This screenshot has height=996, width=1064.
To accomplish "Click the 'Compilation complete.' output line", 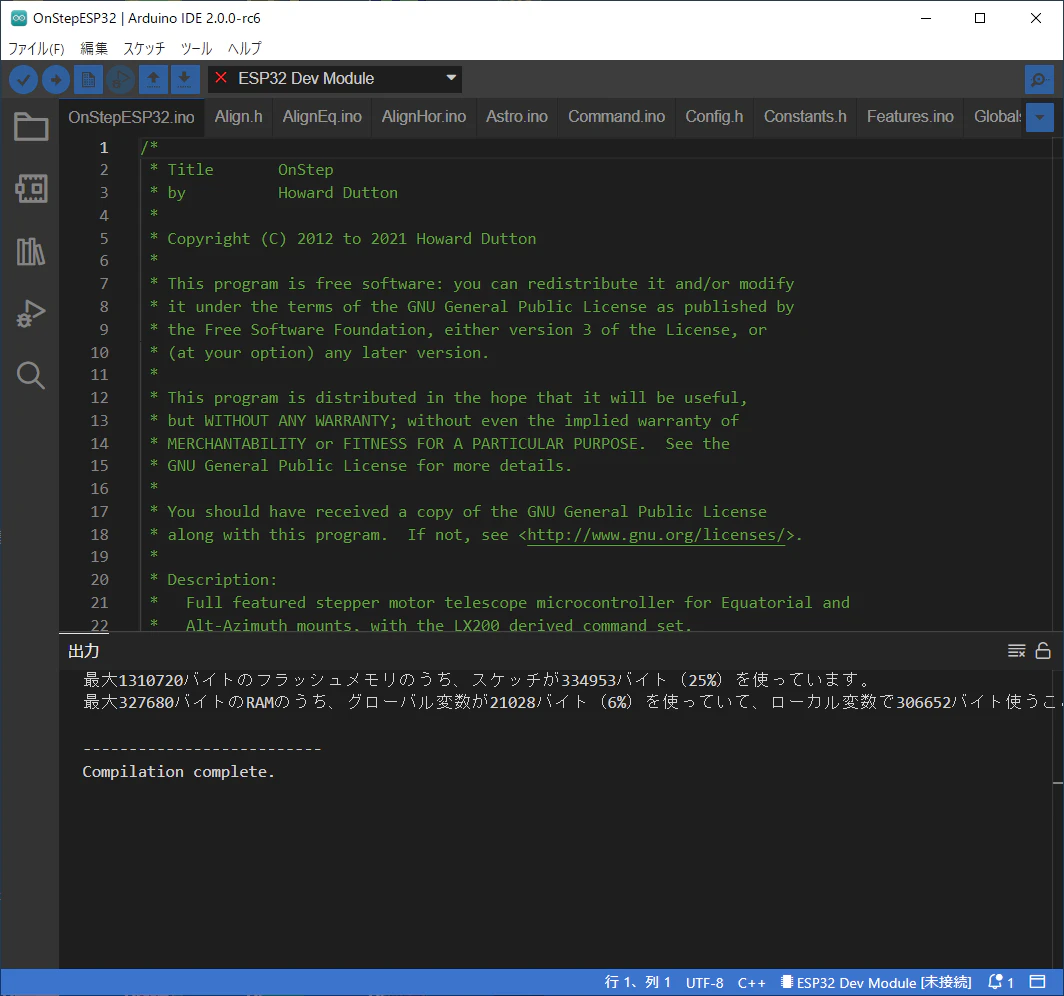I will (178, 771).
